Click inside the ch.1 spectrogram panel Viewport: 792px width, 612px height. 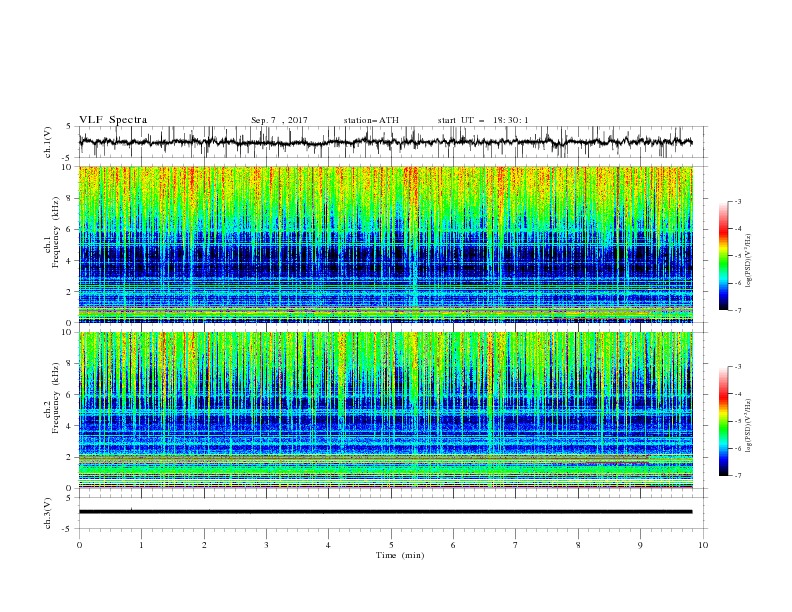tap(385, 244)
